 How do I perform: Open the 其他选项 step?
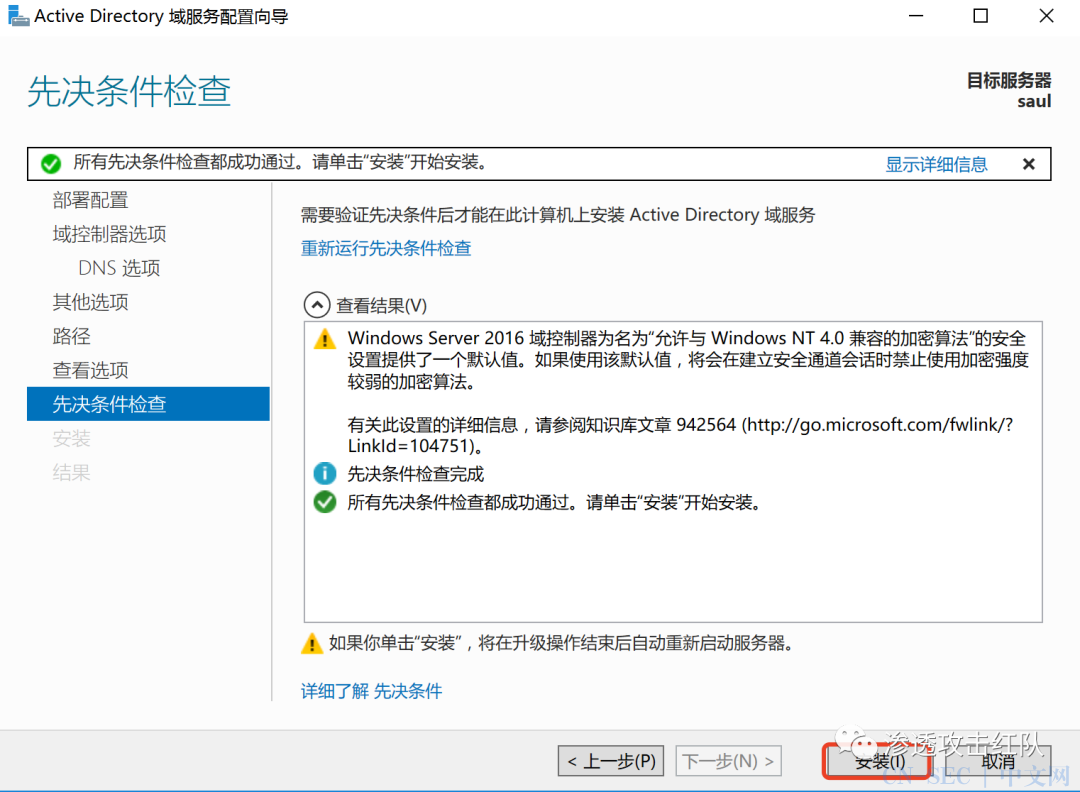[x=90, y=302]
